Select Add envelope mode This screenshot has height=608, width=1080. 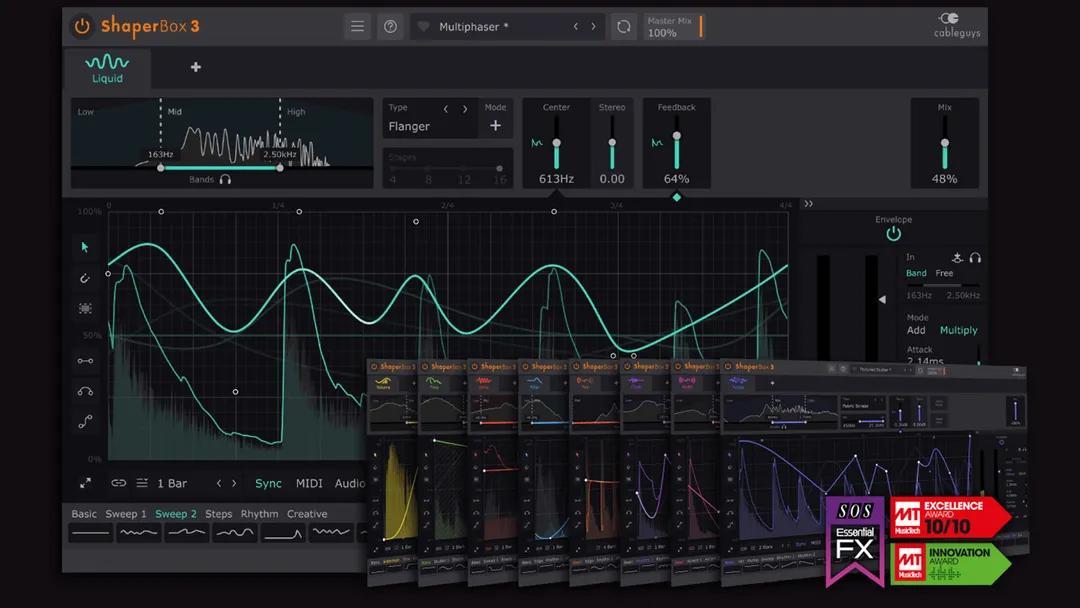(x=916, y=331)
